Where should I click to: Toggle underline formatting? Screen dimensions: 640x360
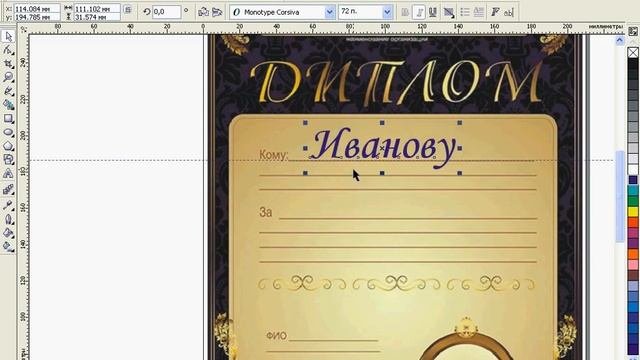tap(433, 12)
